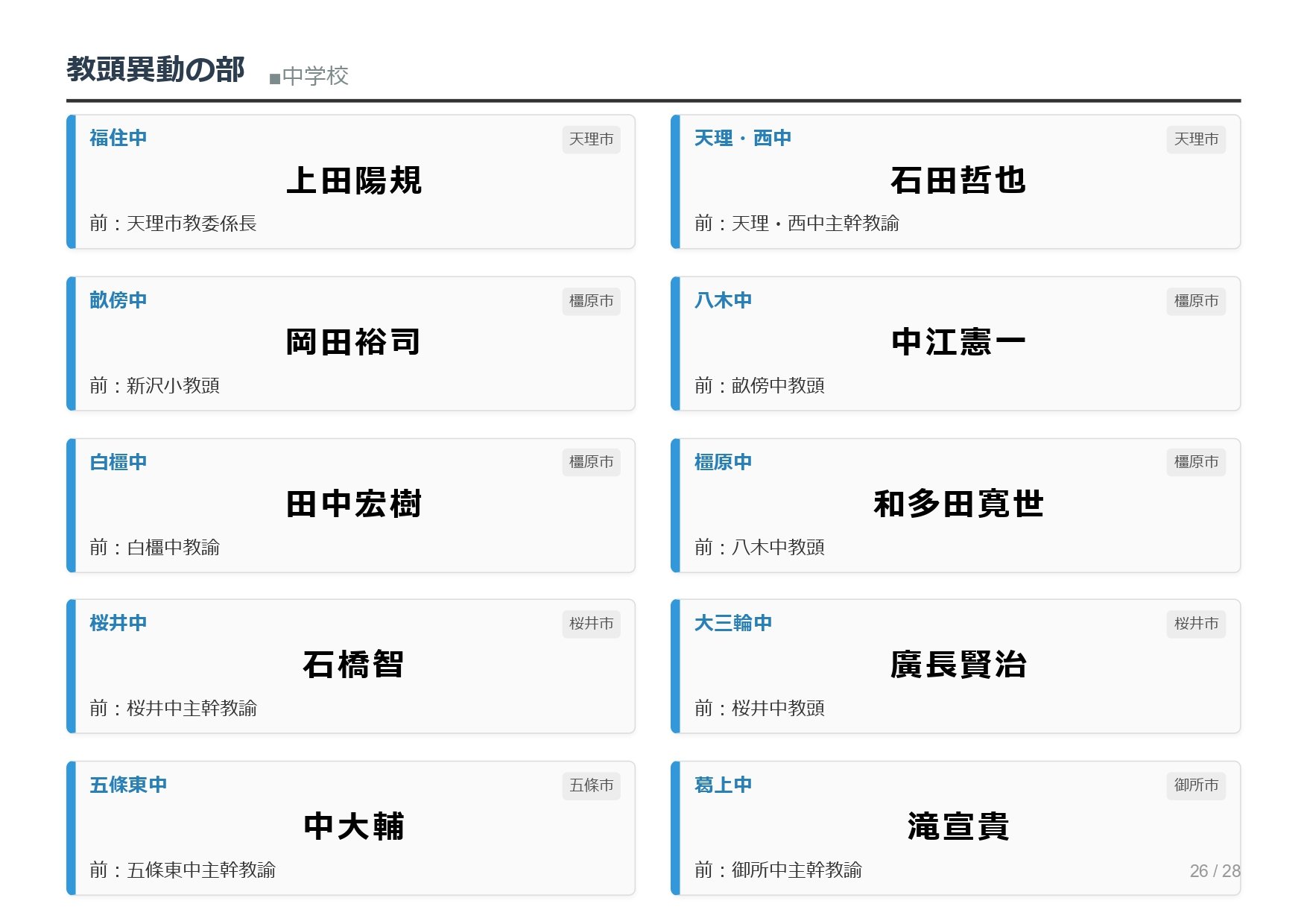Click the 畝傍中 school label
Image resolution: width=1307 pixels, height=924 pixels.
click(118, 300)
